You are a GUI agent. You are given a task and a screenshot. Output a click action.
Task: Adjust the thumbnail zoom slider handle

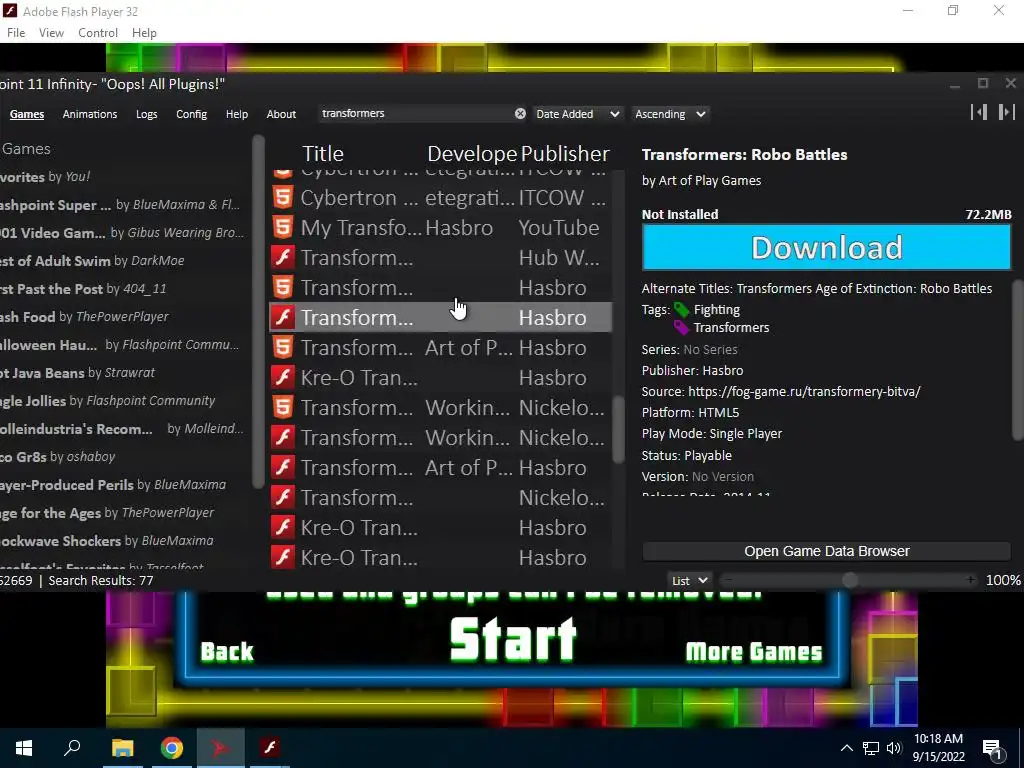pos(850,580)
